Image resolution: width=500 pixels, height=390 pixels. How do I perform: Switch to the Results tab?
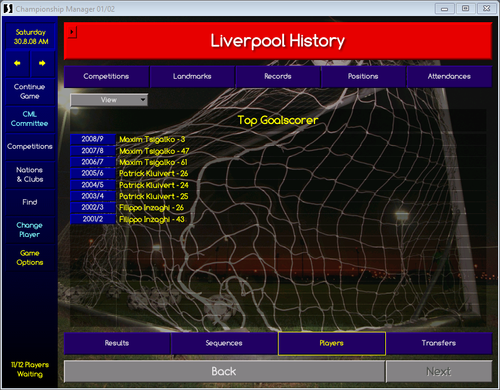tap(117, 343)
